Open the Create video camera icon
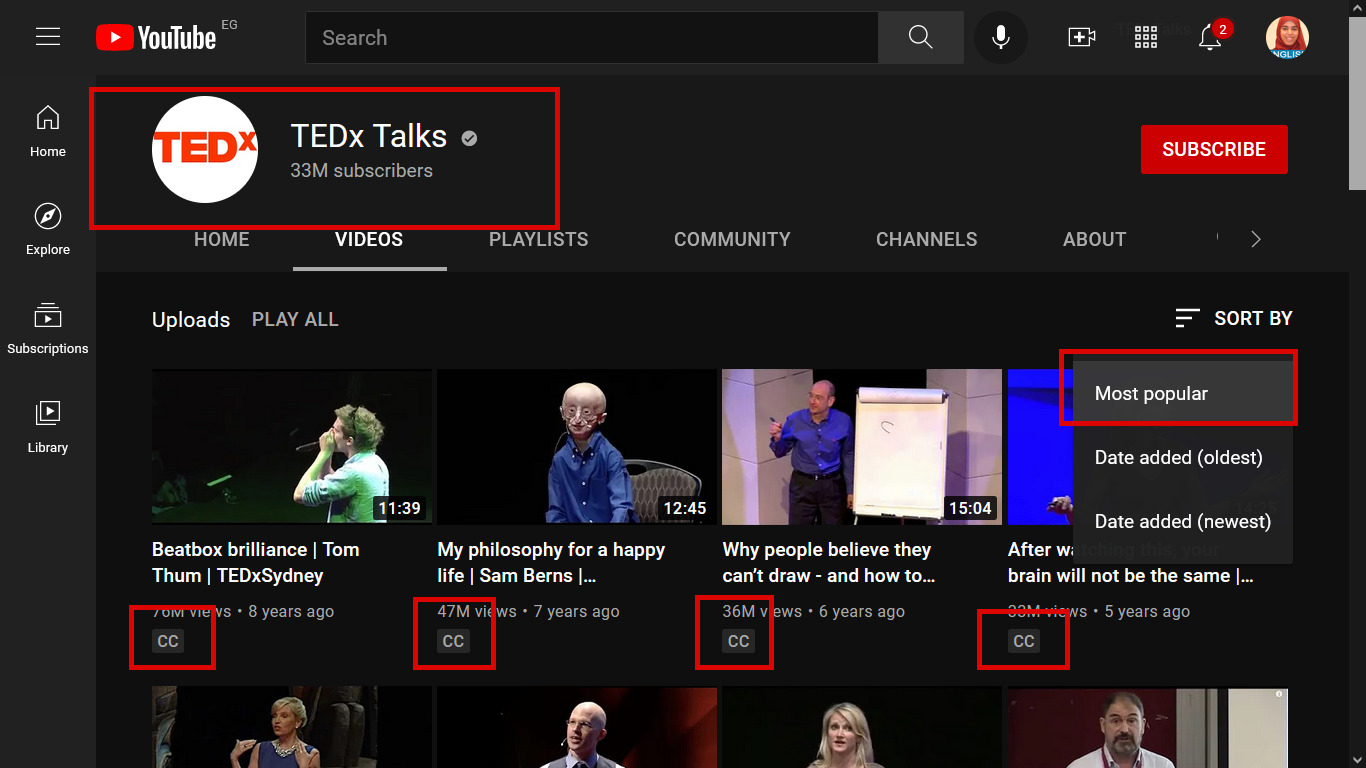 point(1082,38)
